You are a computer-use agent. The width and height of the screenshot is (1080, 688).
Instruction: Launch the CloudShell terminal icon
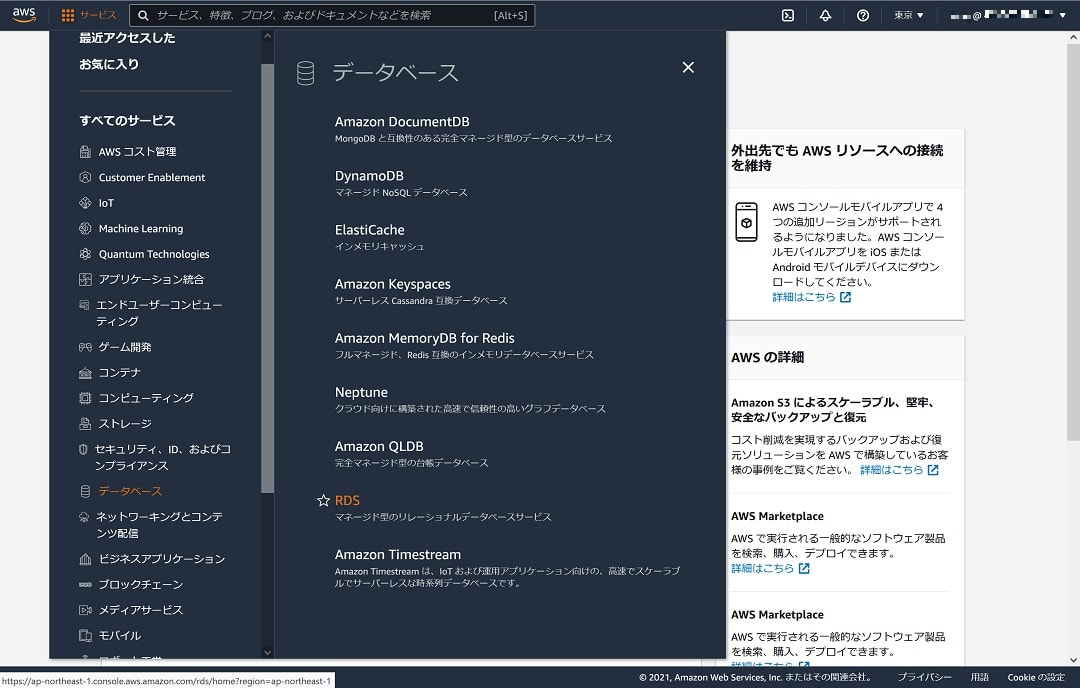point(788,15)
